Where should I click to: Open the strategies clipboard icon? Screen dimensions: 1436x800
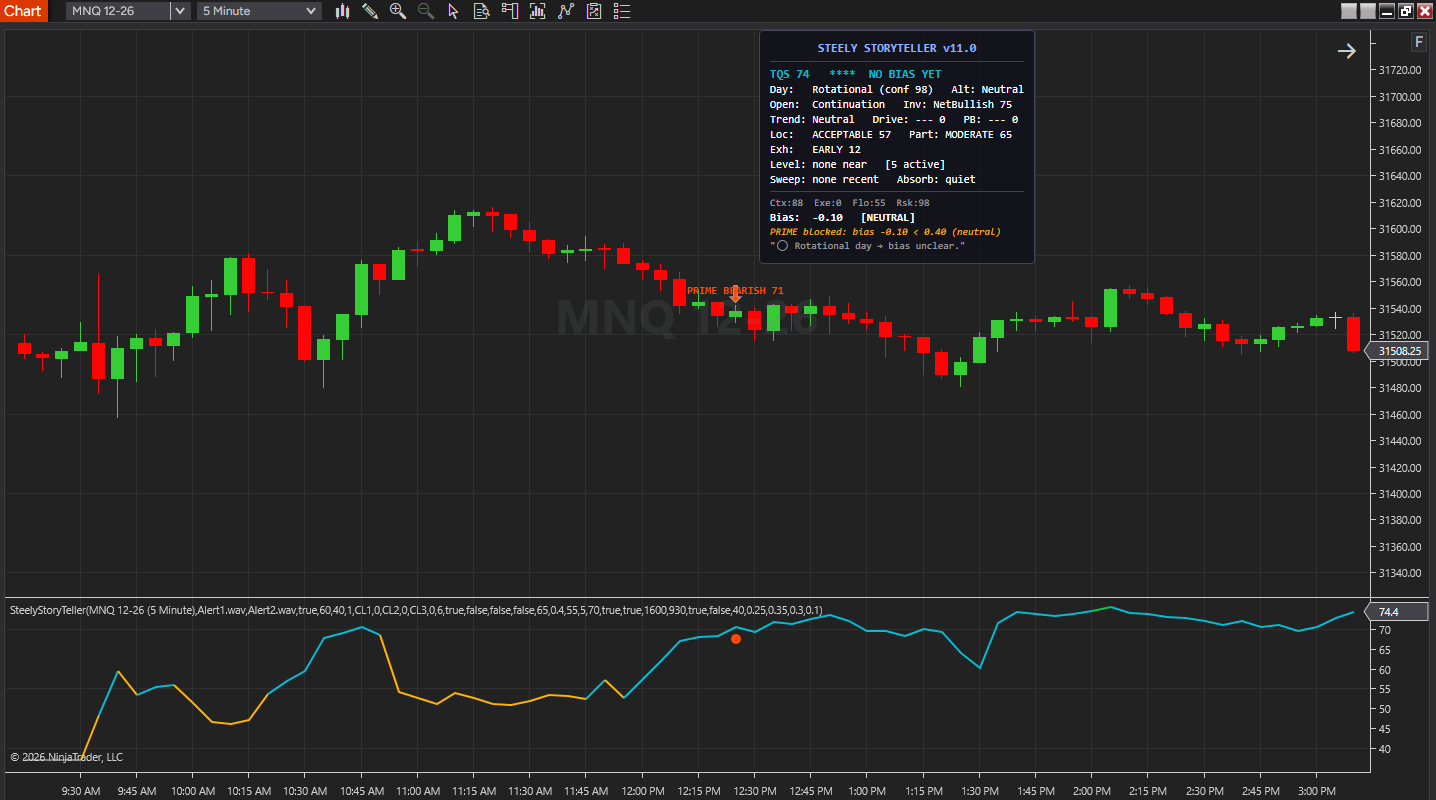point(594,11)
